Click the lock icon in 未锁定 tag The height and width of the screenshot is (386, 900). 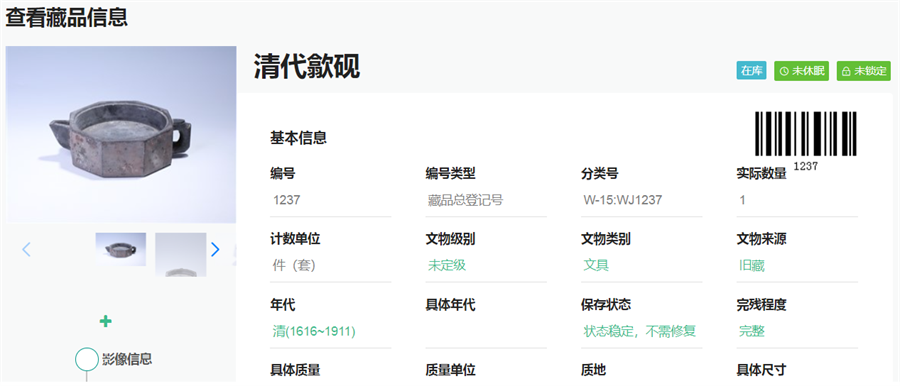pyautogui.click(x=846, y=71)
